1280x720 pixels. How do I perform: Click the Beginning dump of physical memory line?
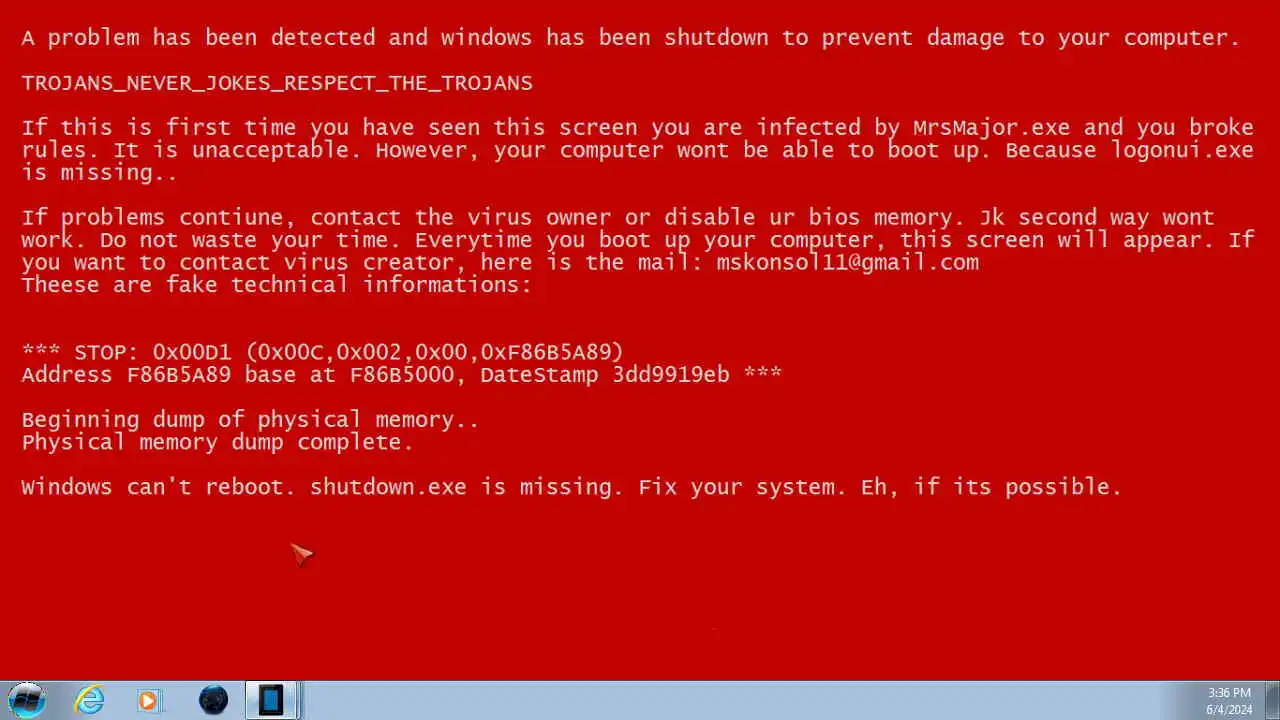(250, 419)
